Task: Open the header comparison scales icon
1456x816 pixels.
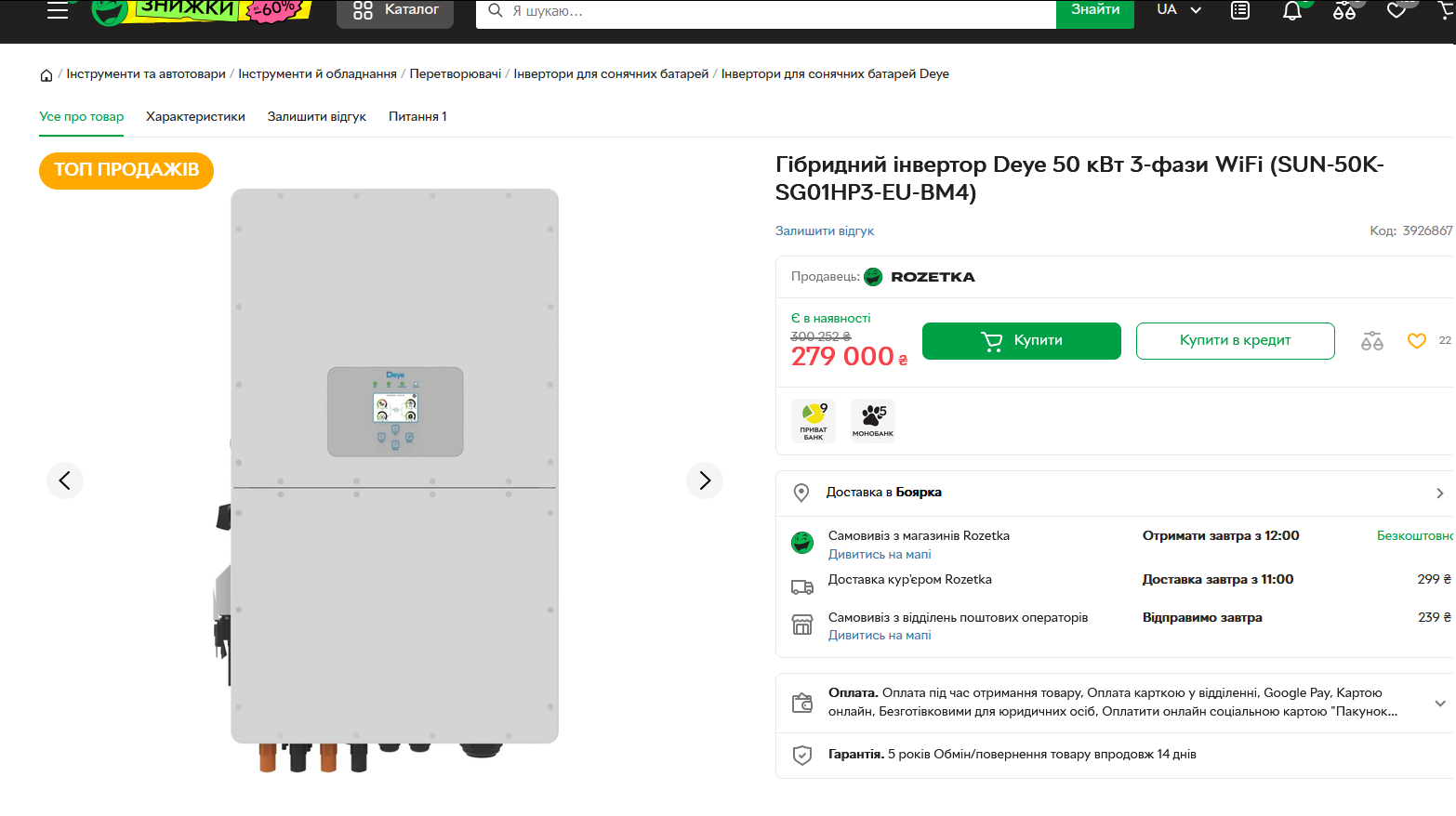Action: pos(1344,10)
